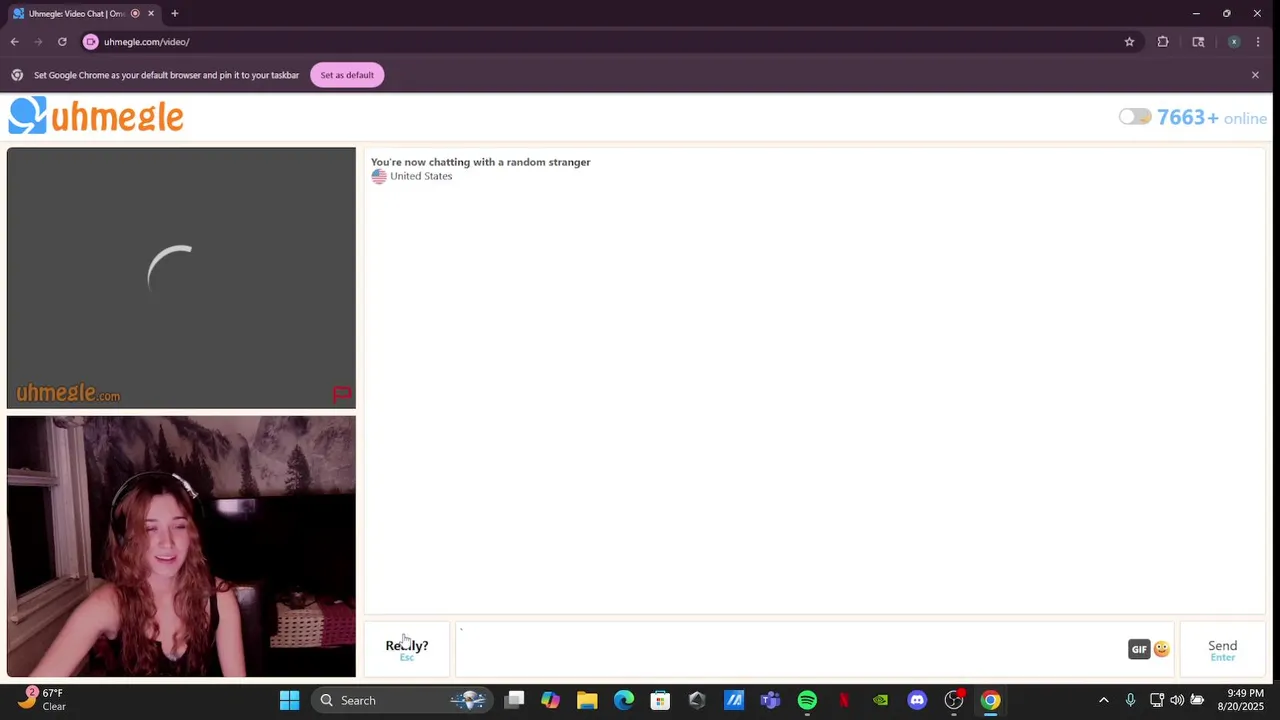Image resolution: width=1280 pixels, height=720 pixels.
Task: Open File Explorer from the taskbar
Action: pos(587,700)
